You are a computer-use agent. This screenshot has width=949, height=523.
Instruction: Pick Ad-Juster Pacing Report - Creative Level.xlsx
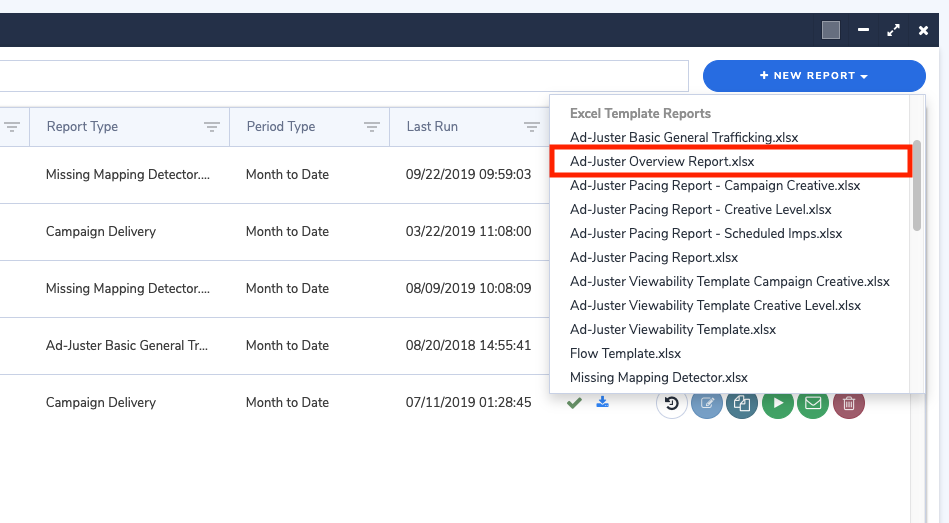pos(700,209)
